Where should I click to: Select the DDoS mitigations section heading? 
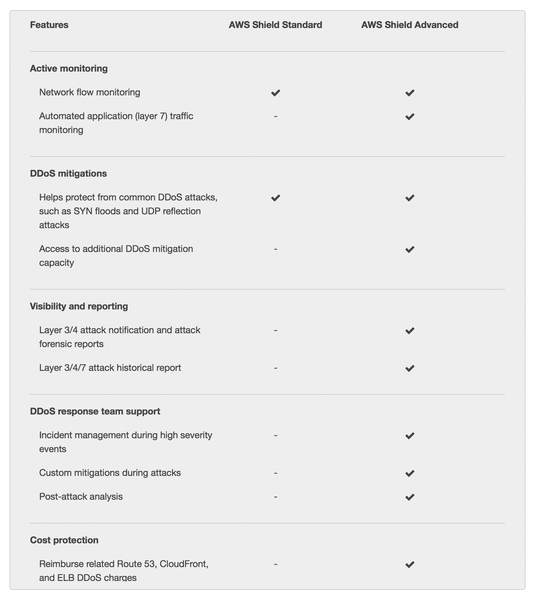(69, 174)
